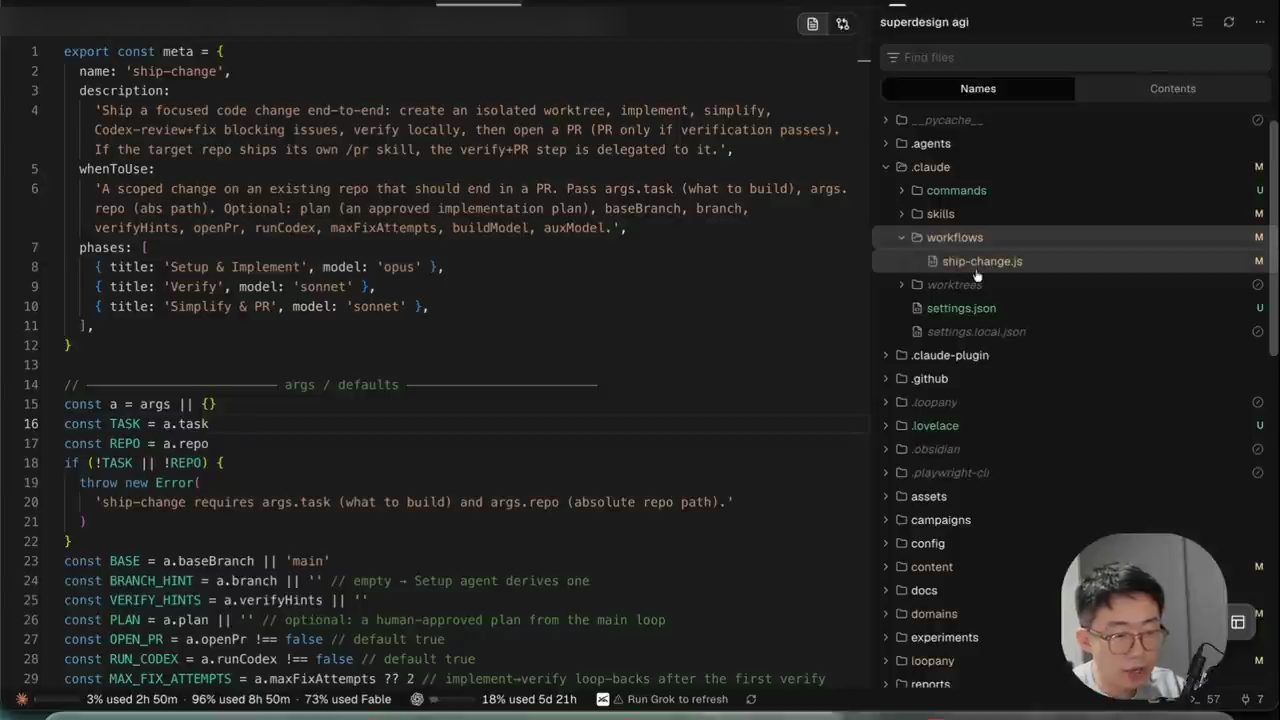Click the layout panel icon beside webcam

tap(1238, 622)
